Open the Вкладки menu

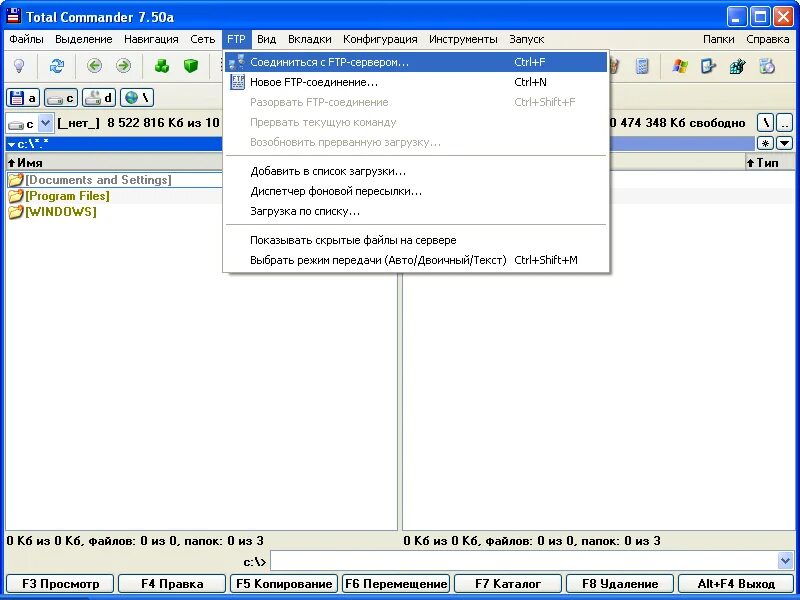pos(310,39)
